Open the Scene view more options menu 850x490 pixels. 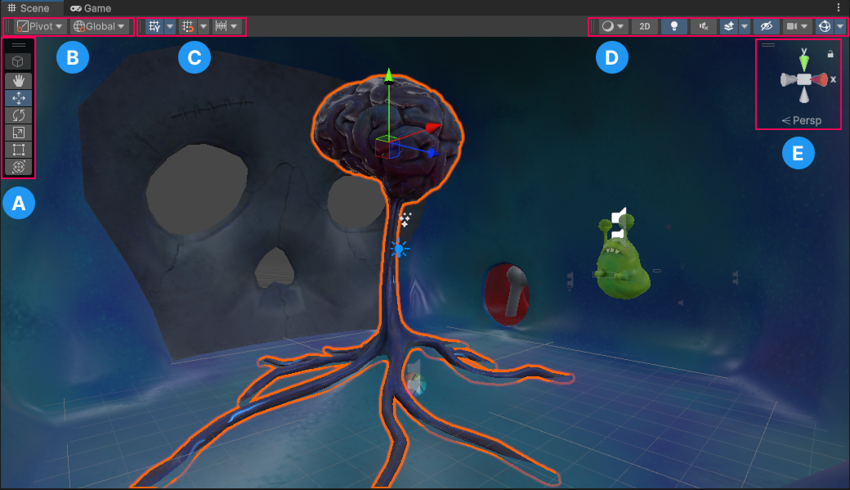tap(838, 8)
